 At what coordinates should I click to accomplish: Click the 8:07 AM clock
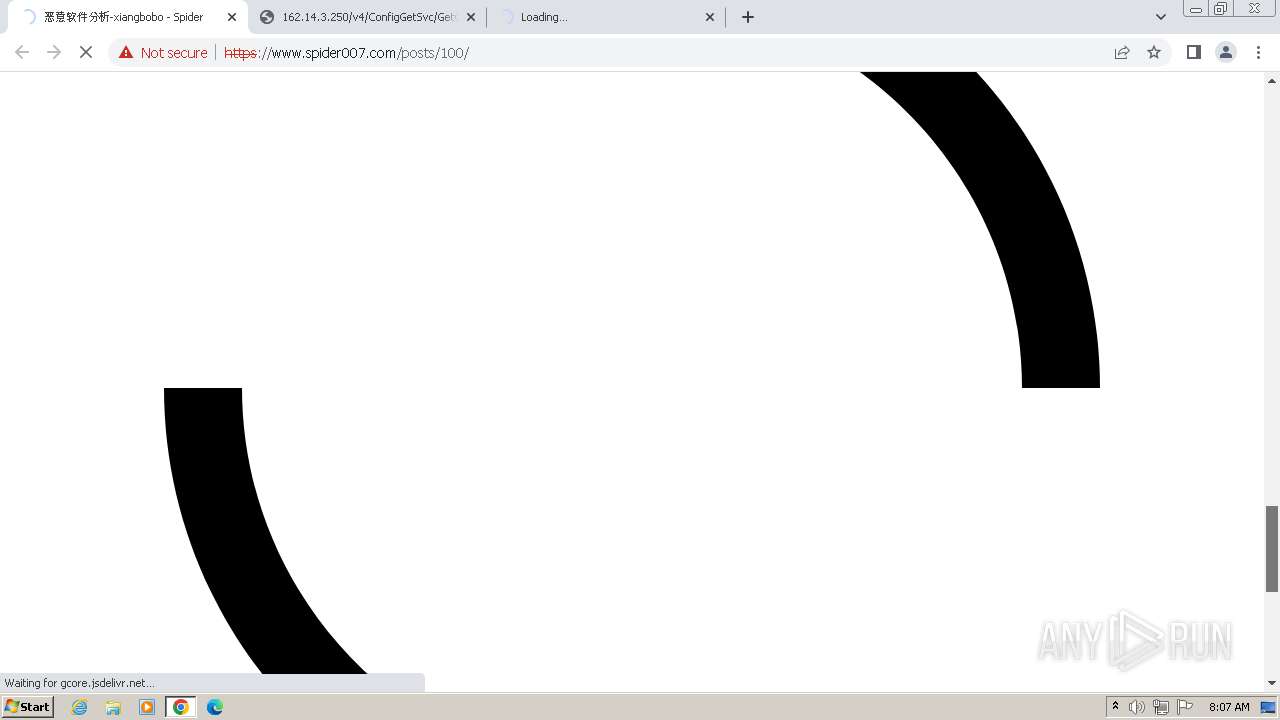[x=1229, y=707]
